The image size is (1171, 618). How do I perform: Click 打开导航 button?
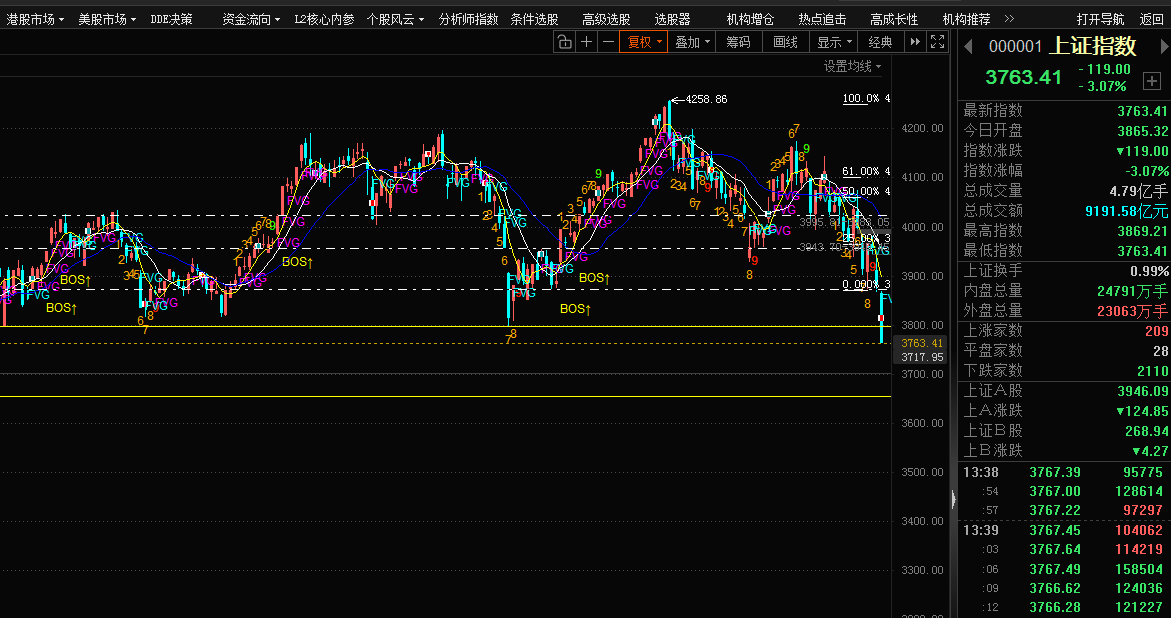click(1100, 19)
